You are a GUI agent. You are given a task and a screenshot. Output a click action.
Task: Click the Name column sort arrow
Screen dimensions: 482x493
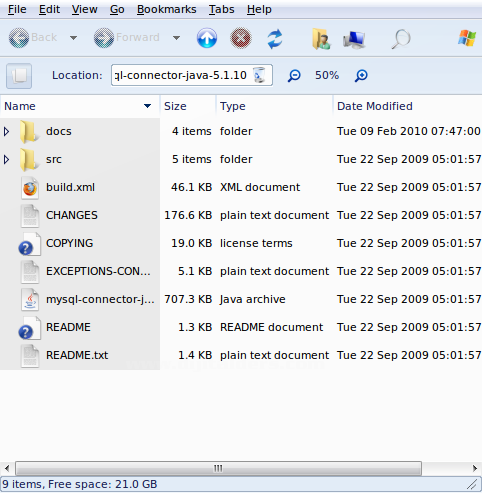147,106
